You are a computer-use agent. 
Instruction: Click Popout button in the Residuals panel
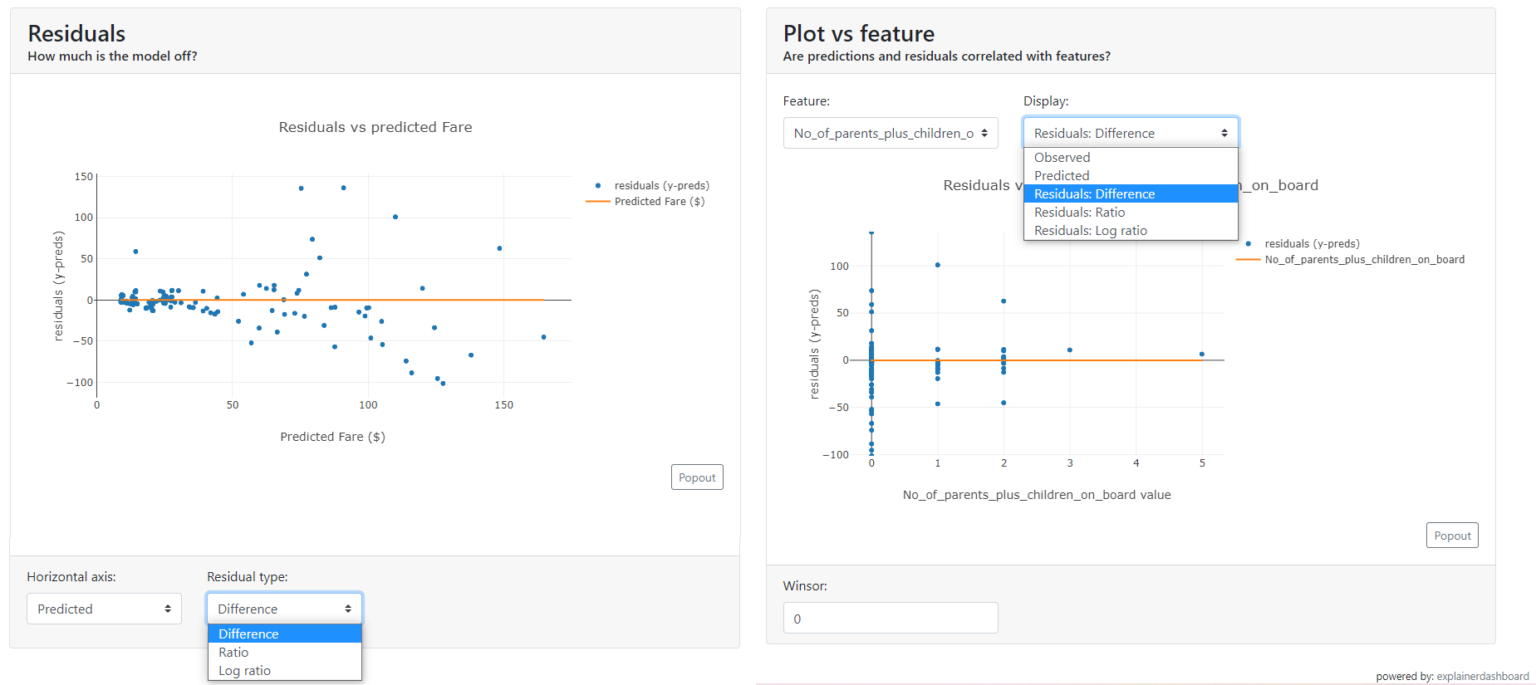696,478
